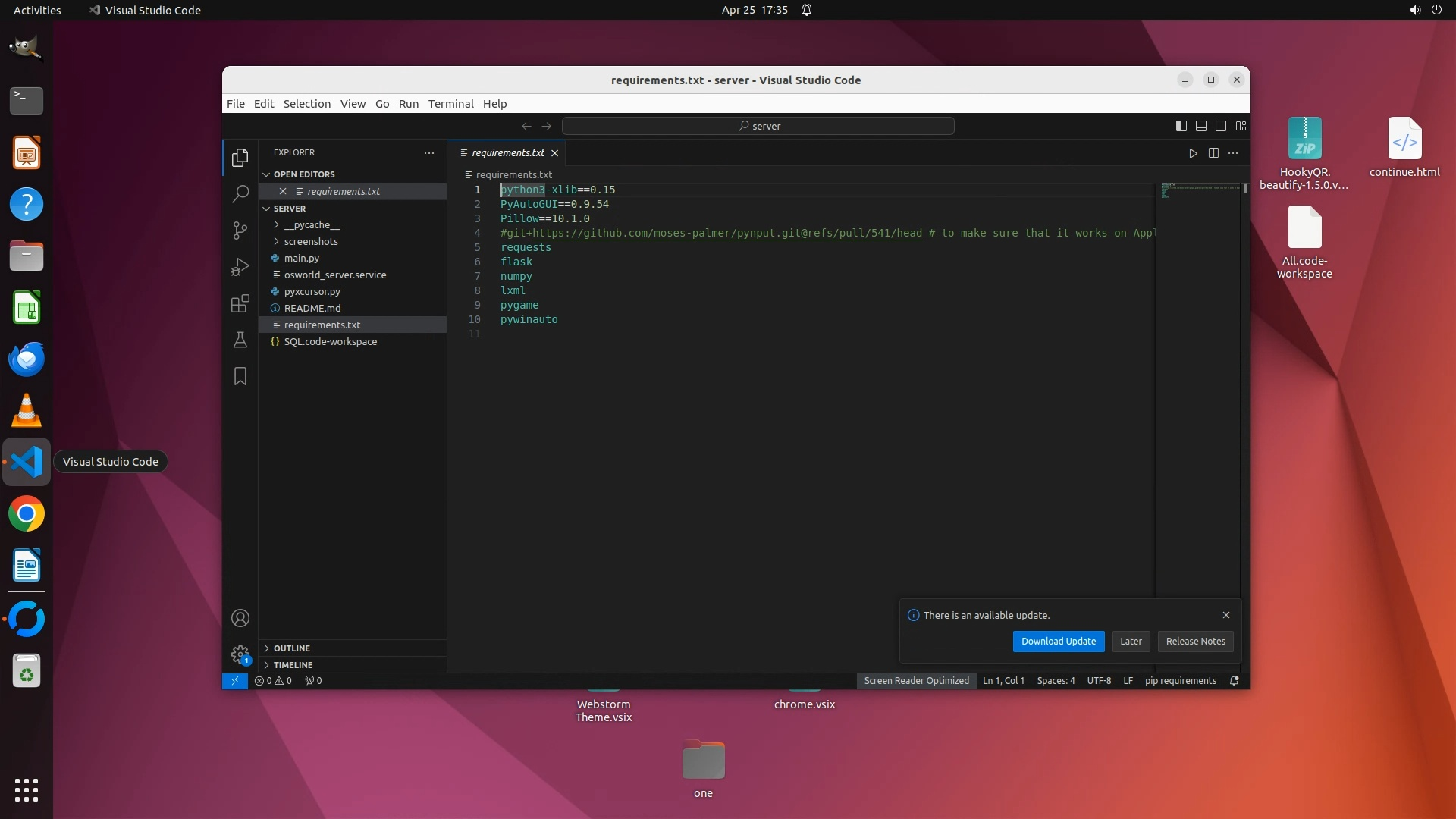Screen dimensions: 1456x819
Task: Open the Selection menu
Action: click(306, 104)
